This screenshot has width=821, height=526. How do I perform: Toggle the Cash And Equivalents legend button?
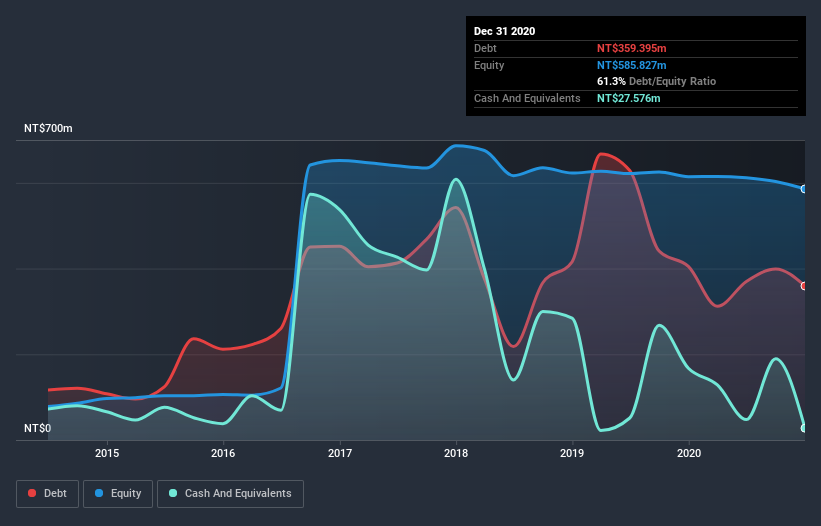coord(230,494)
